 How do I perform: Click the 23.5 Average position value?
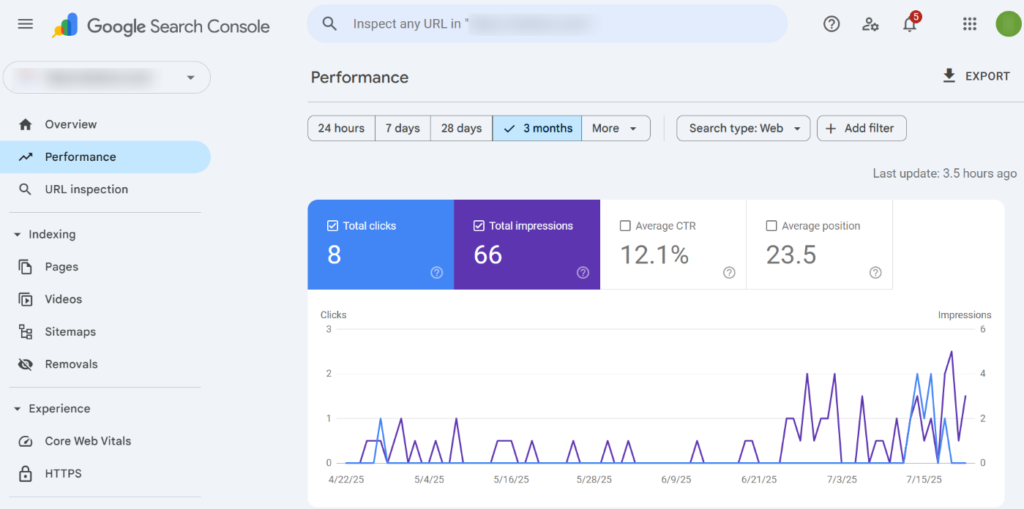[791, 255]
